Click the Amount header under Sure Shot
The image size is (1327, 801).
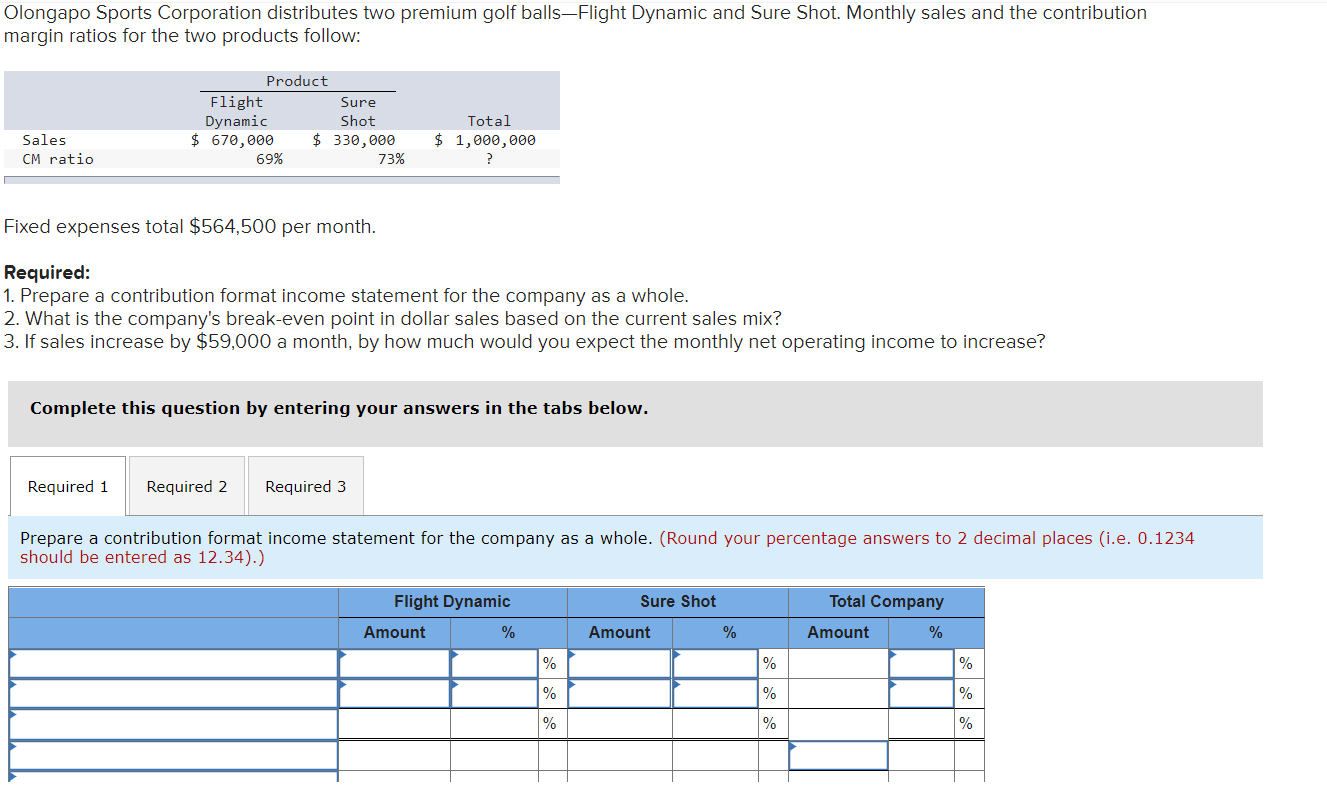(x=619, y=632)
